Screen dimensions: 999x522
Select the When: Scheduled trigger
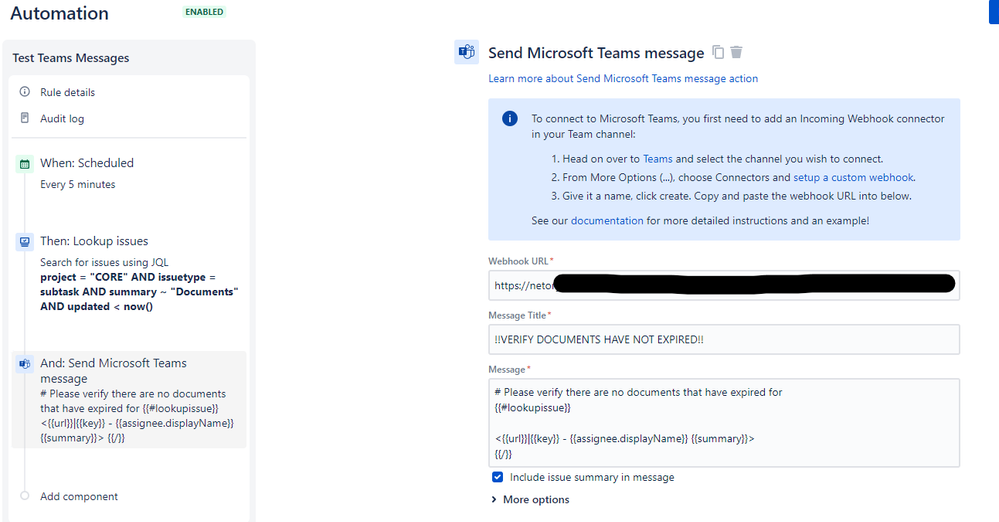pyautogui.click(x=87, y=163)
